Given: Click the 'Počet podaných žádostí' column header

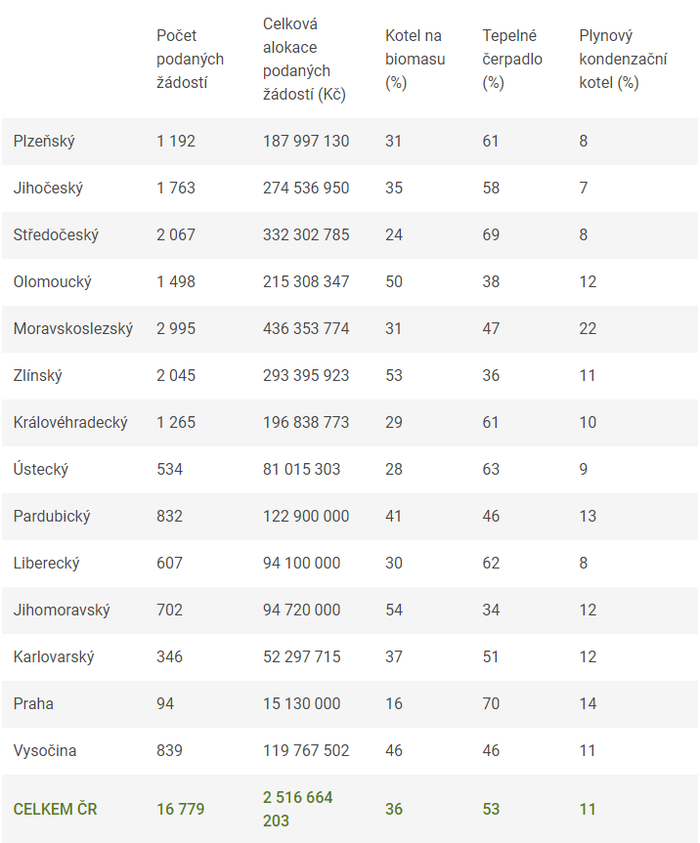Looking at the screenshot, I should pos(190,59).
